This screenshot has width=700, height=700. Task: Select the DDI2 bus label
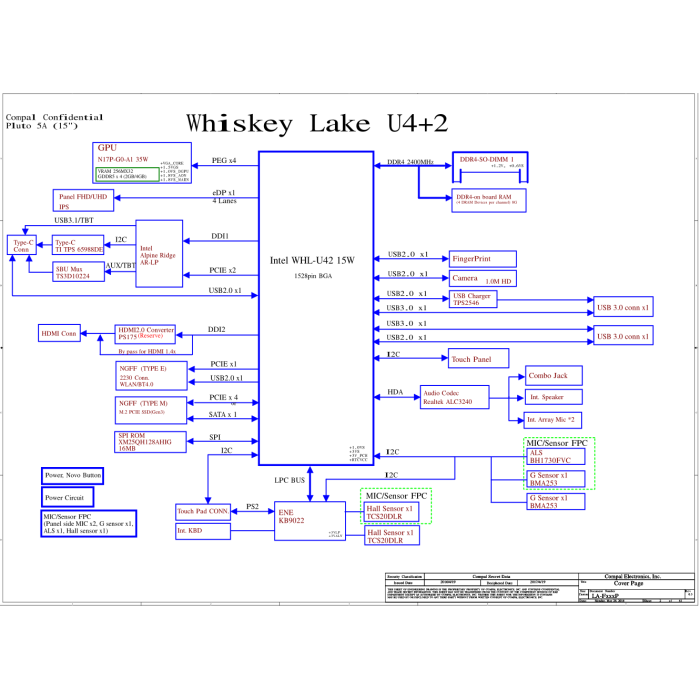(217, 329)
